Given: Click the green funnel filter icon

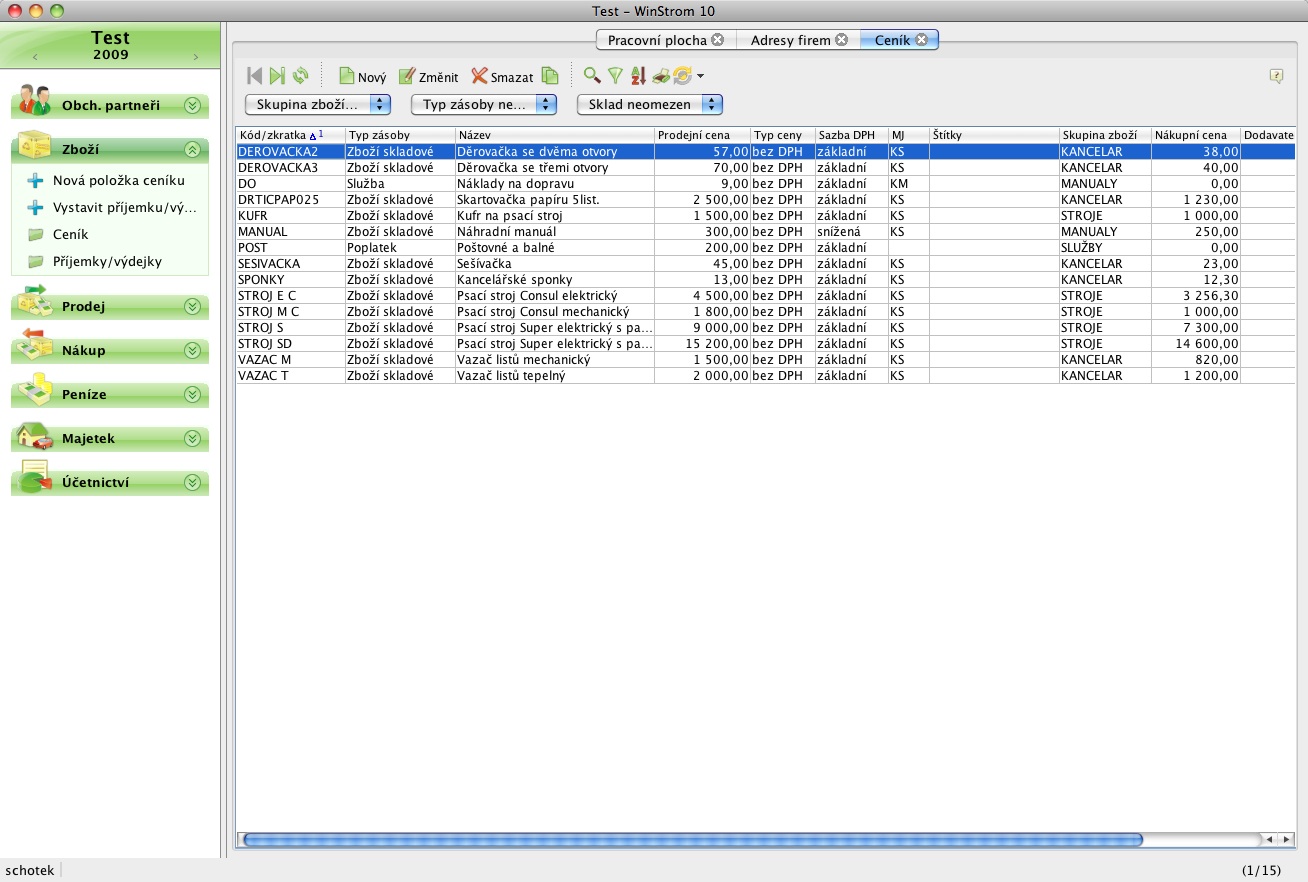Looking at the screenshot, I should pos(616,76).
